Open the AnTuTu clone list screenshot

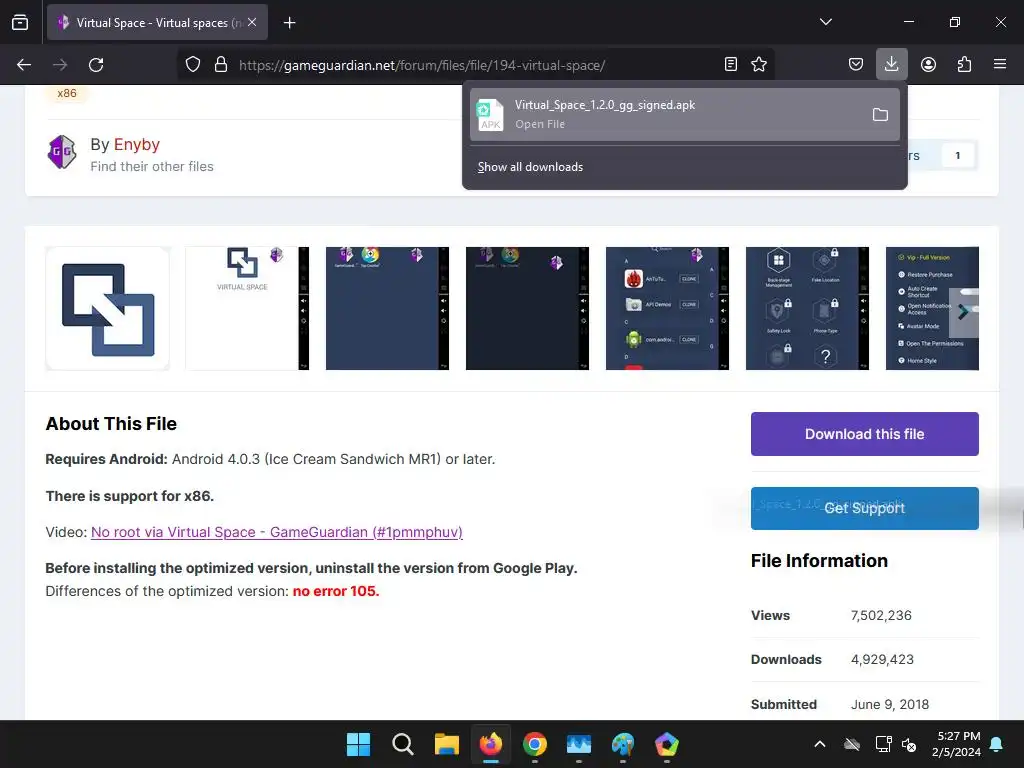667,308
